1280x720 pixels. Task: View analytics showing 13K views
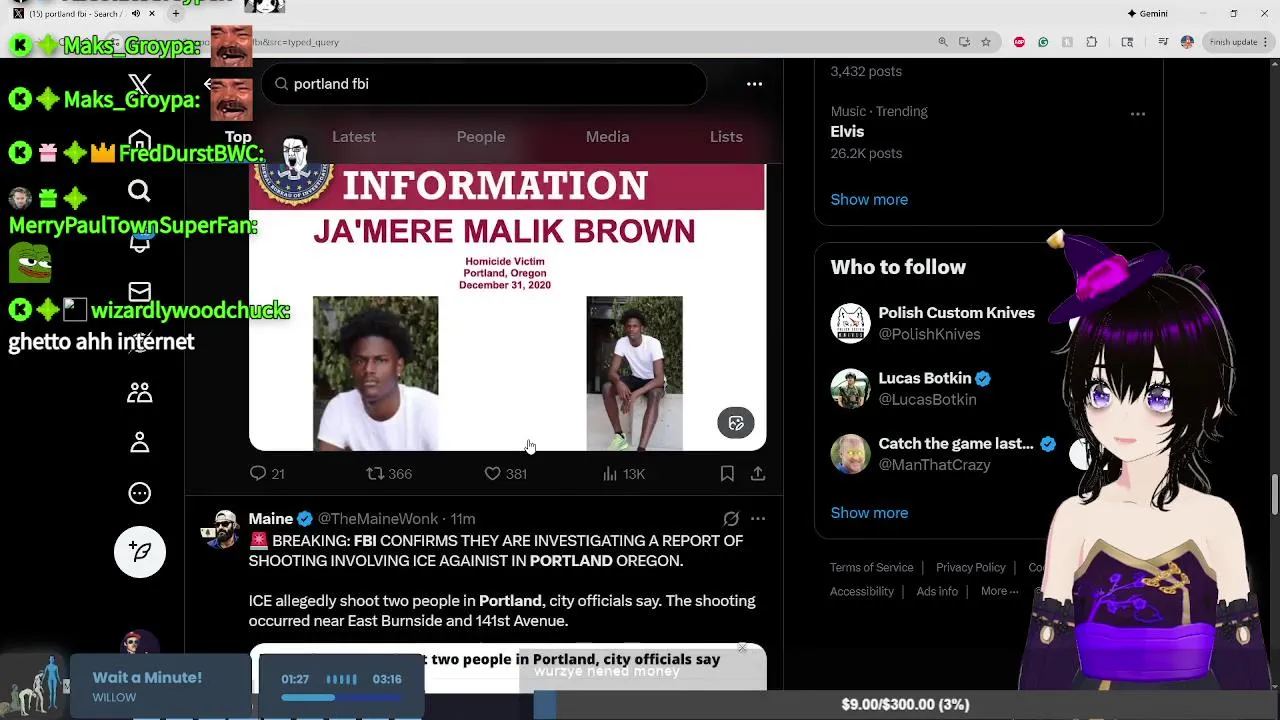pos(623,474)
